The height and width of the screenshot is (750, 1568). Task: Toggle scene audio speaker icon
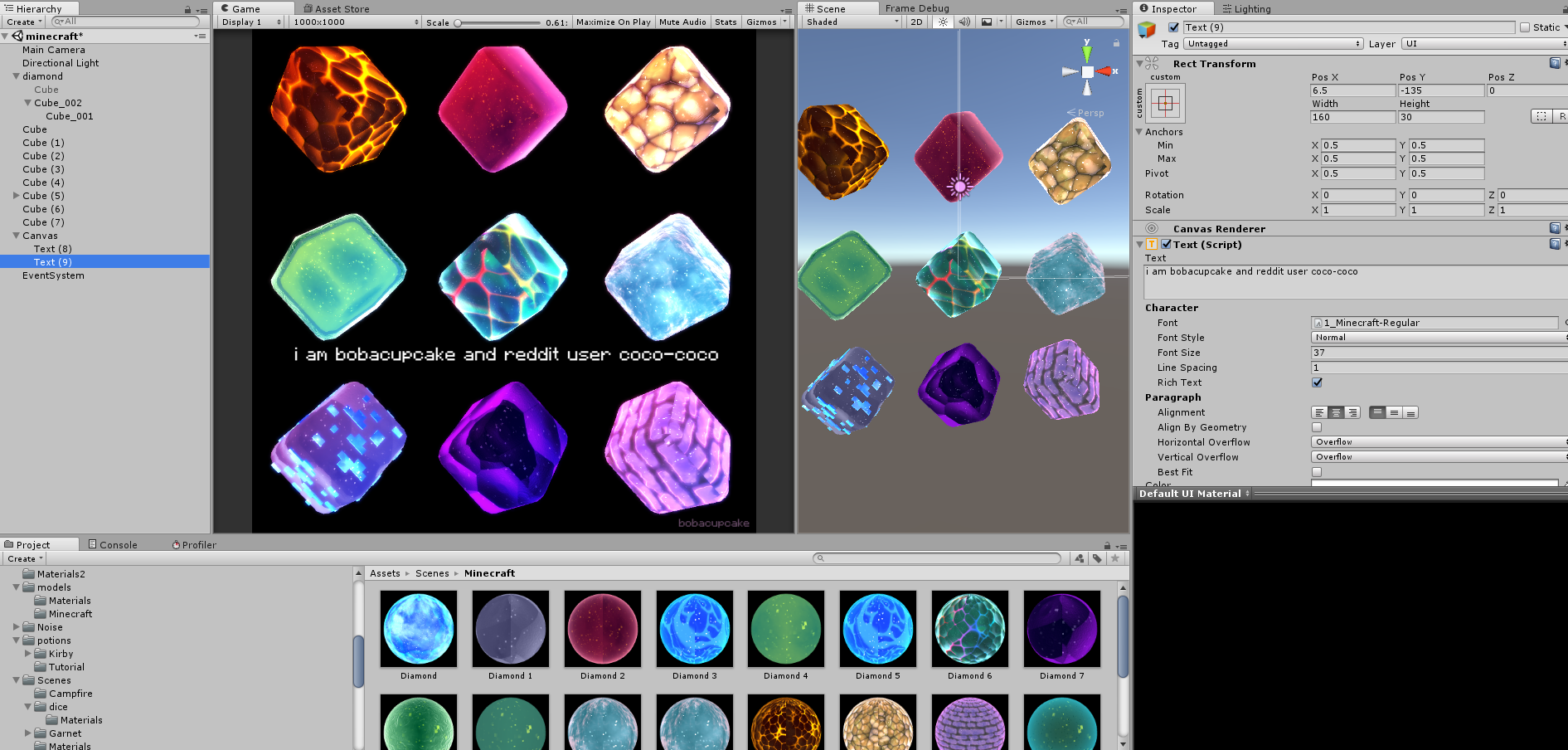click(964, 22)
